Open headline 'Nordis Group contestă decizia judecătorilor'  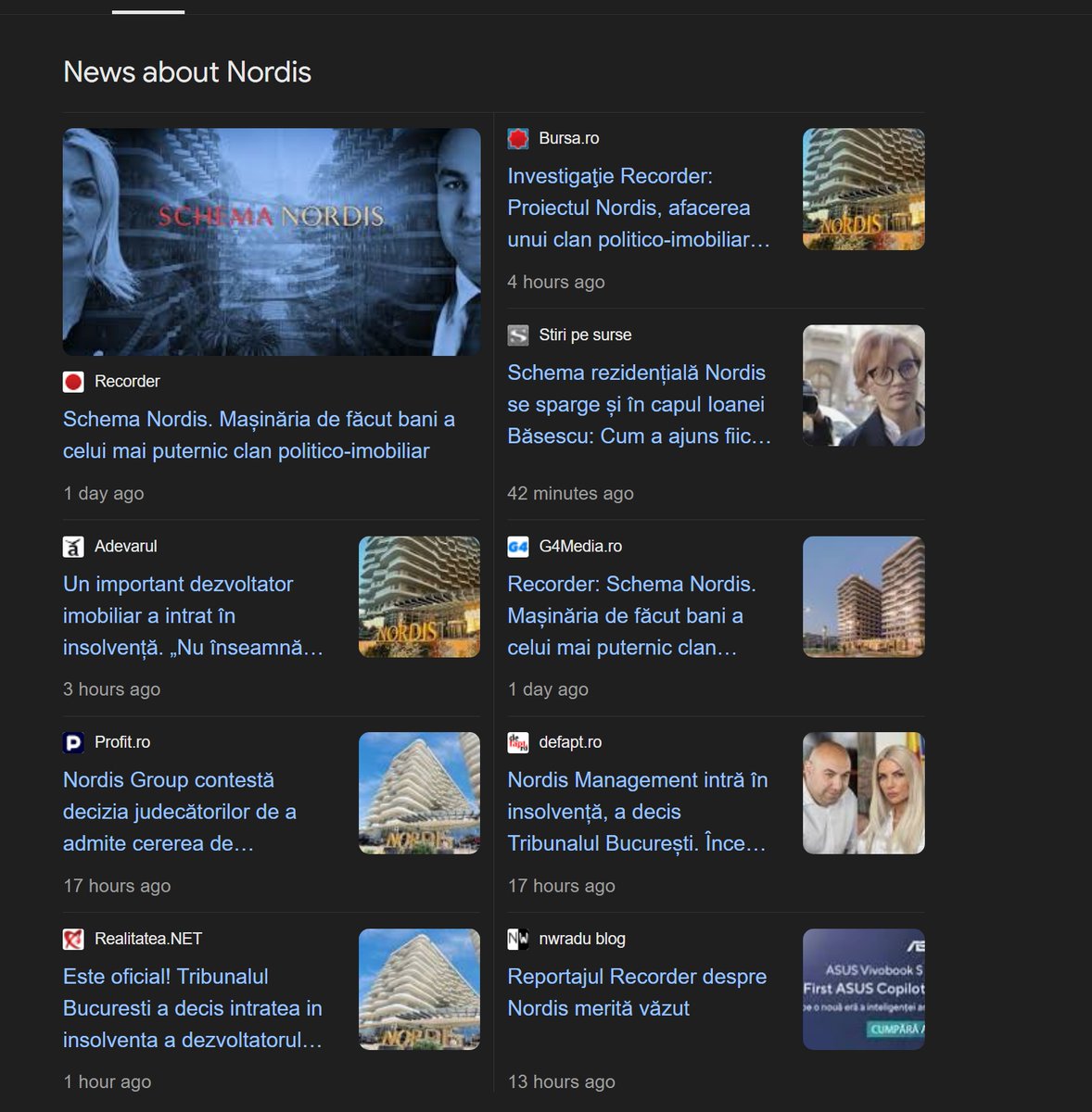coord(180,812)
